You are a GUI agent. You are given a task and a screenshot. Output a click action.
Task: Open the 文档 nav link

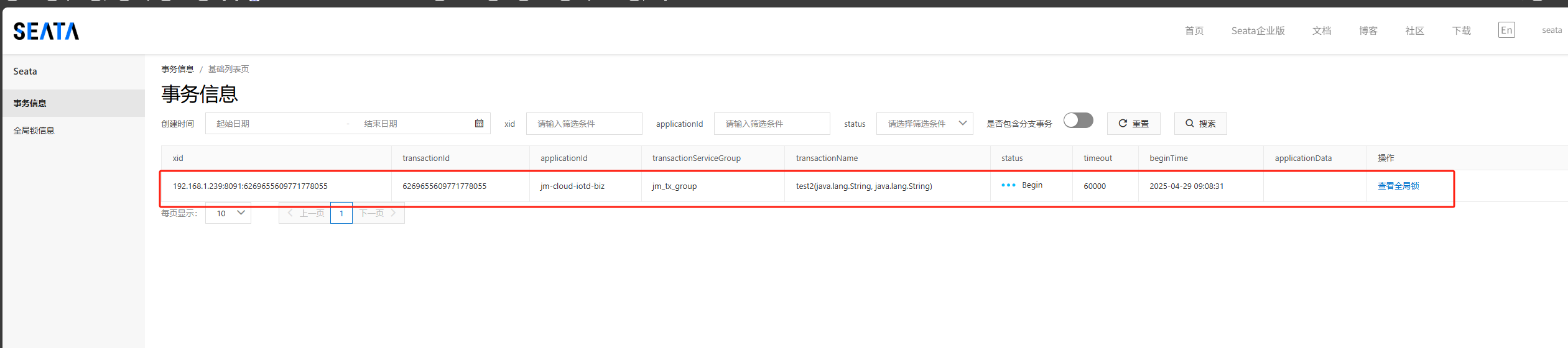click(x=1321, y=30)
